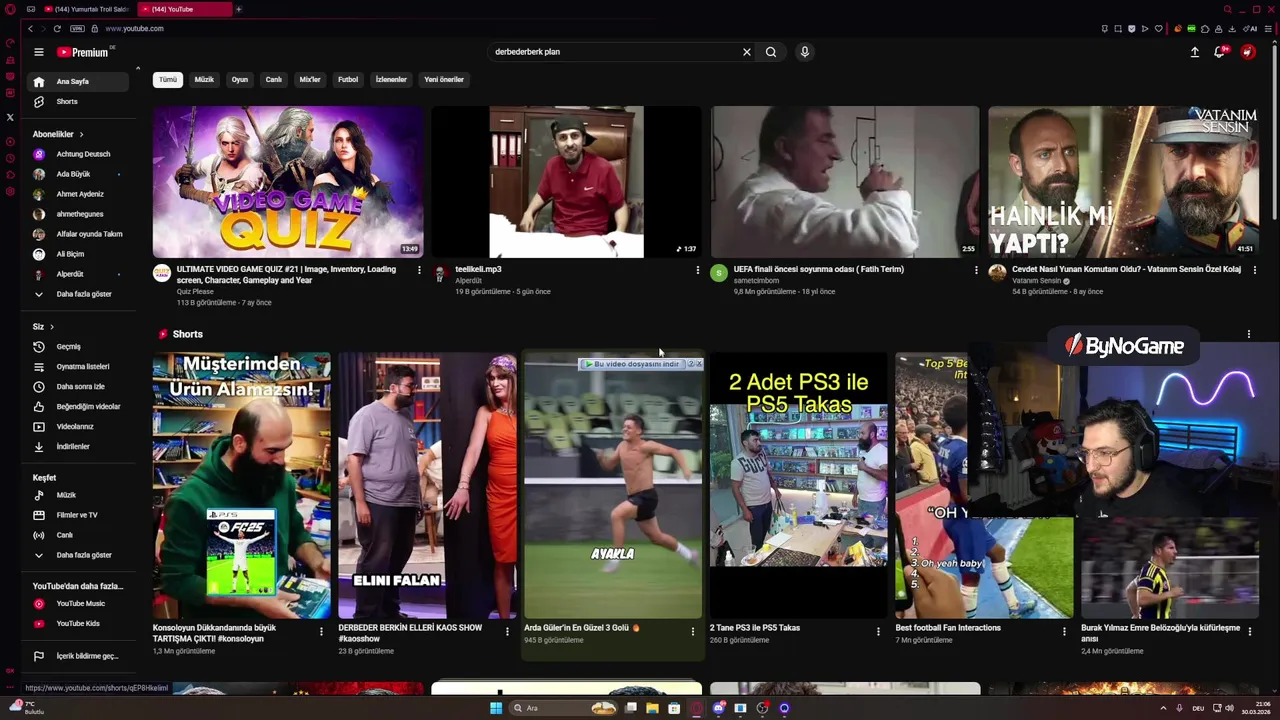Viewport: 1280px width, 720px height.
Task: Start voice search with microphone icon
Action: click(x=804, y=52)
